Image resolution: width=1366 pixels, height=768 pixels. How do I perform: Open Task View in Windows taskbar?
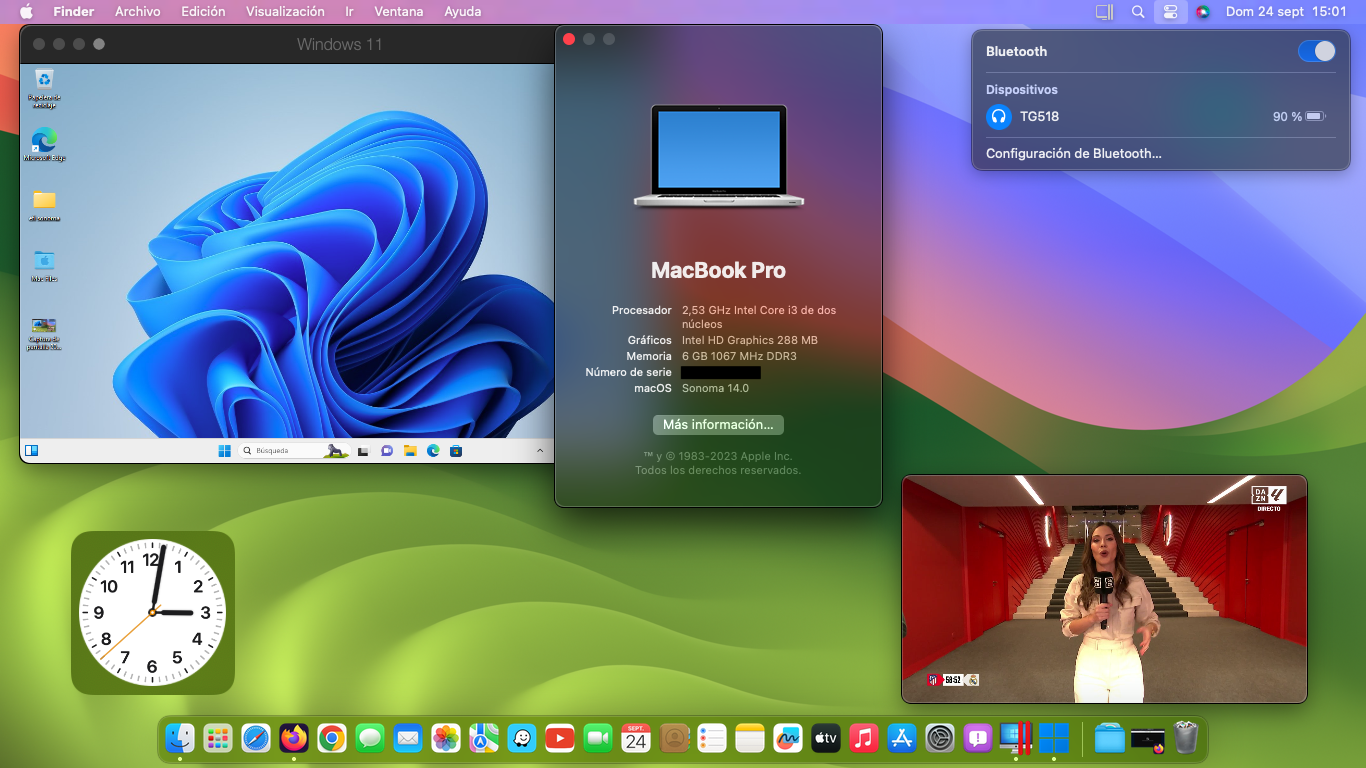pyautogui.click(x=363, y=451)
